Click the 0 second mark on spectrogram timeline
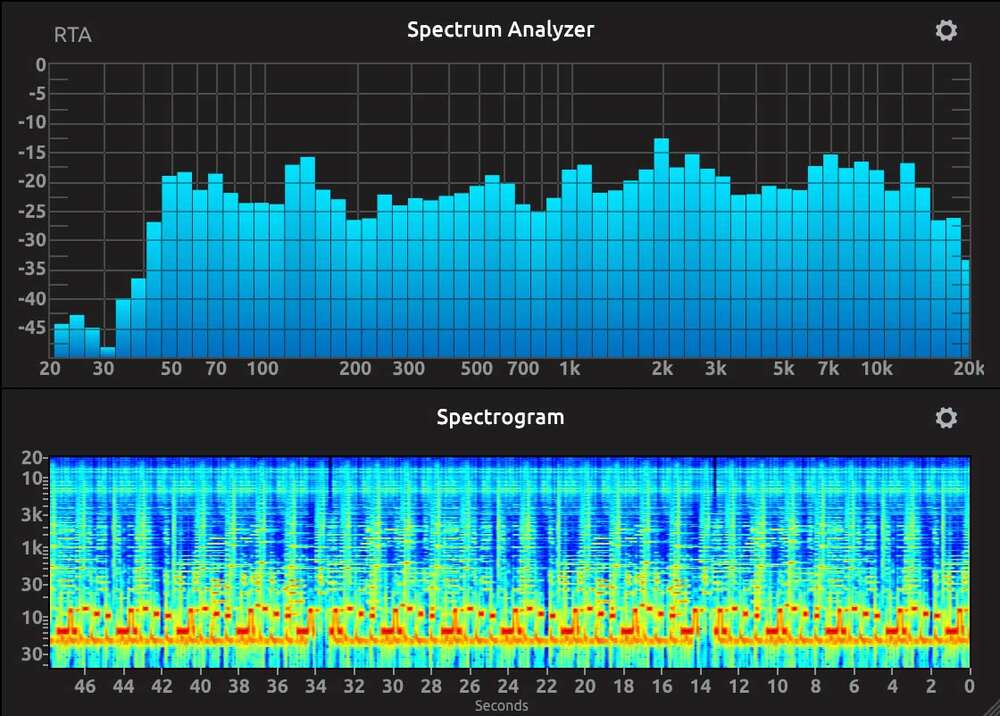 967,687
